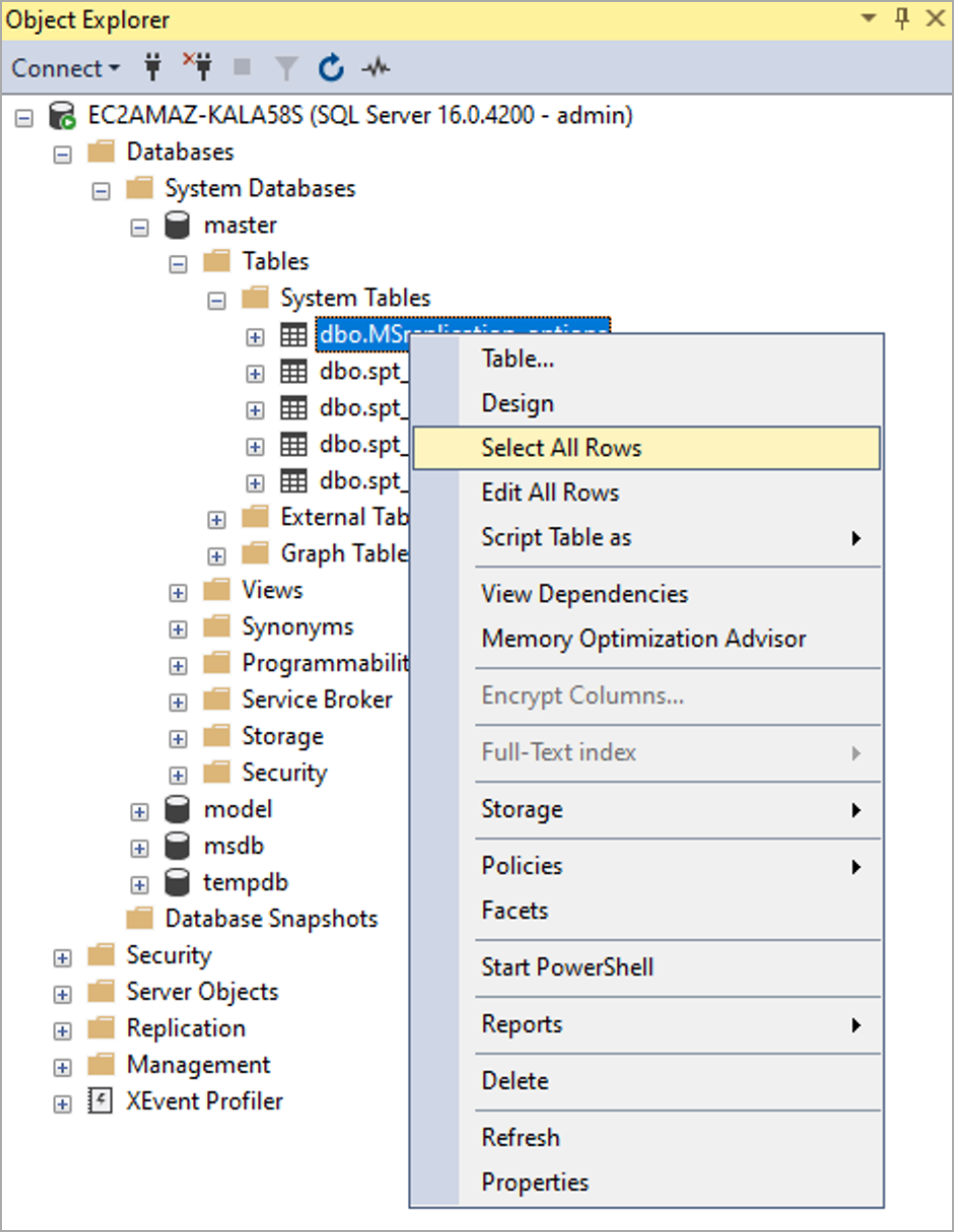Open the Reports submenu
This screenshot has height=1232, width=954.
pyautogui.click(x=646, y=1025)
